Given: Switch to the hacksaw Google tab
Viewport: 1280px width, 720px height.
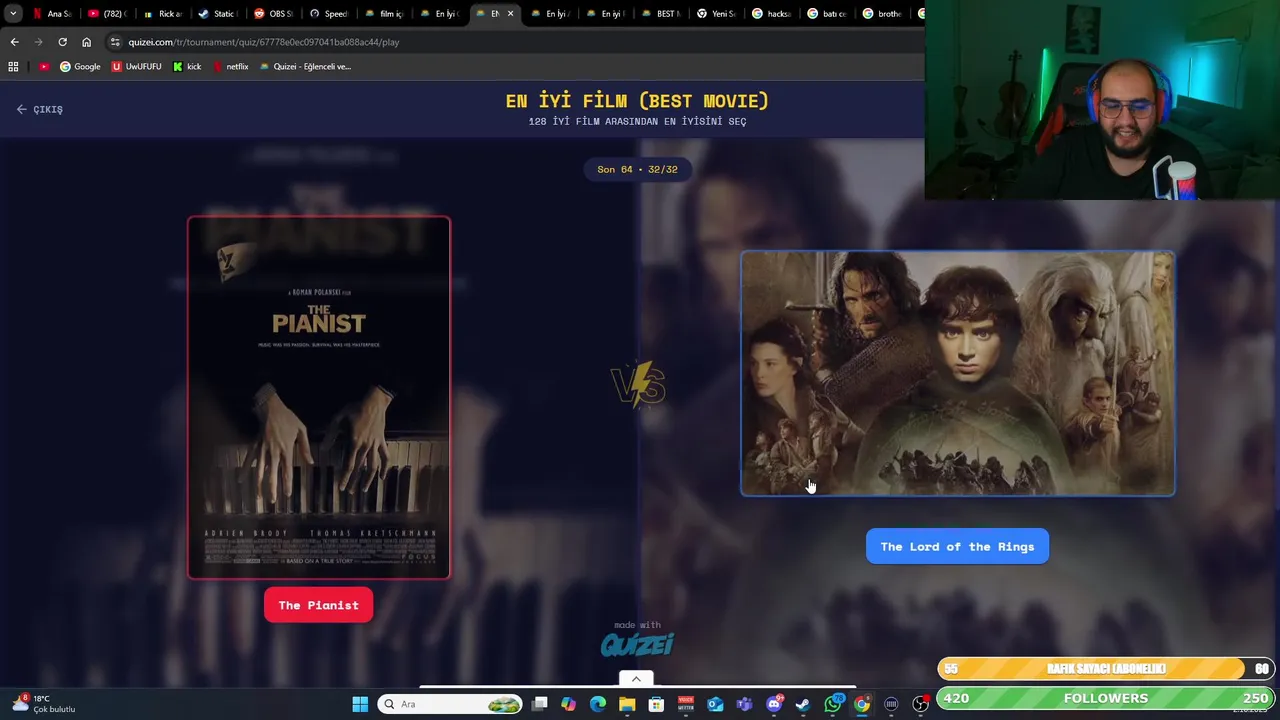Looking at the screenshot, I should [770, 14].
